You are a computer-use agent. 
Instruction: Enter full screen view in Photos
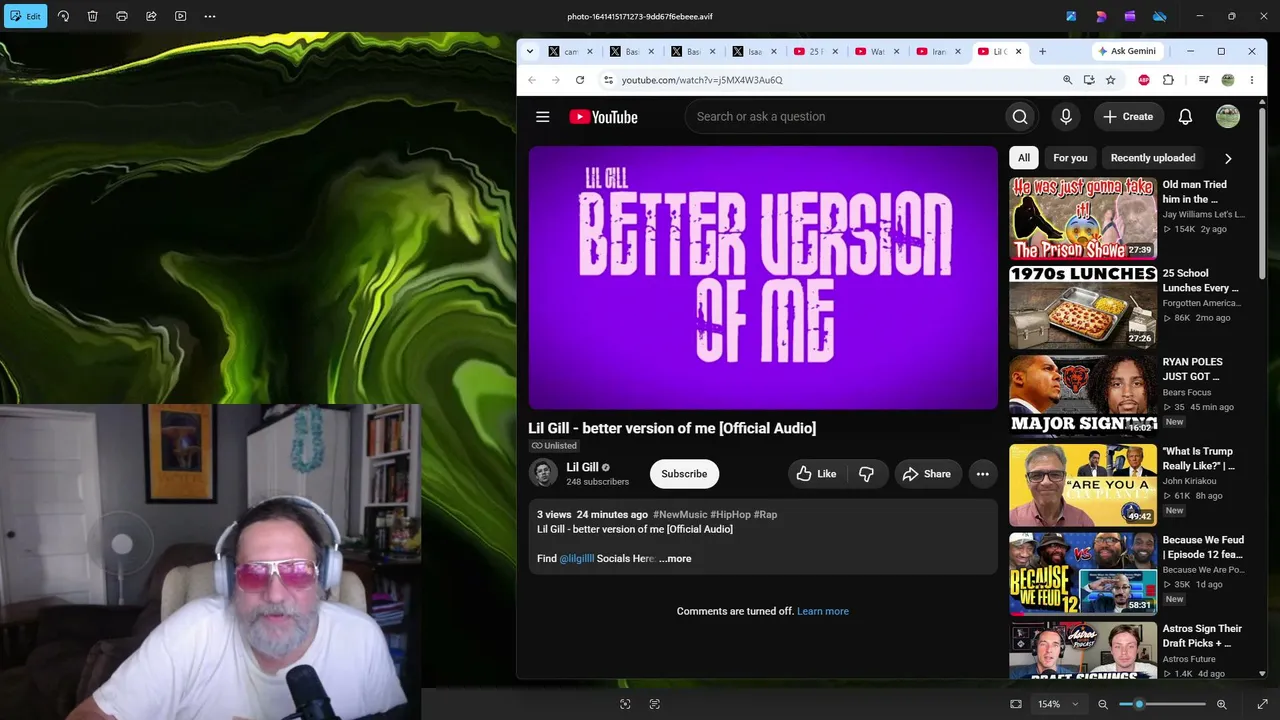[x=1262, y=704]
